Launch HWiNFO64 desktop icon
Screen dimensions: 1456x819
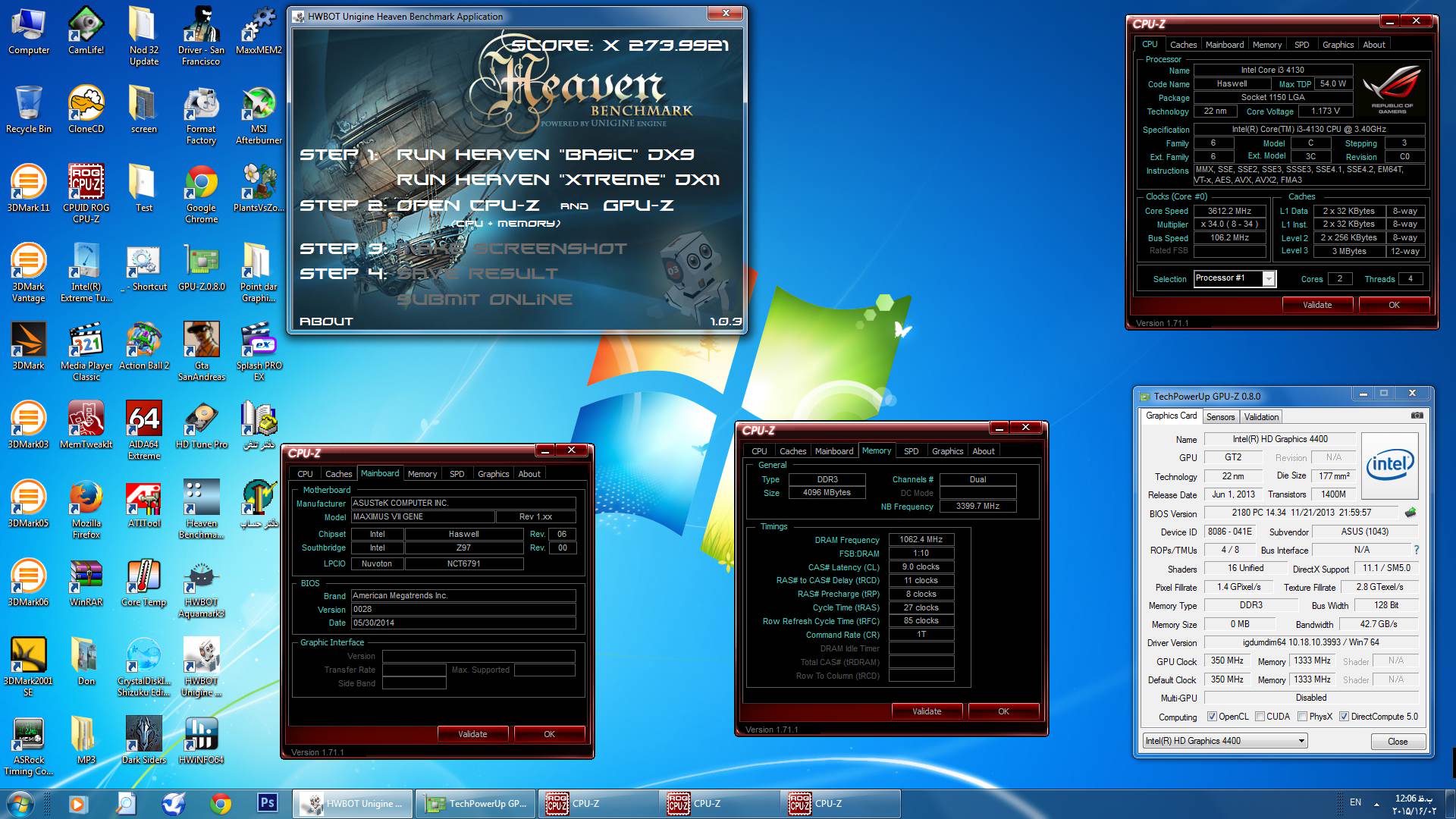(201, 740)
